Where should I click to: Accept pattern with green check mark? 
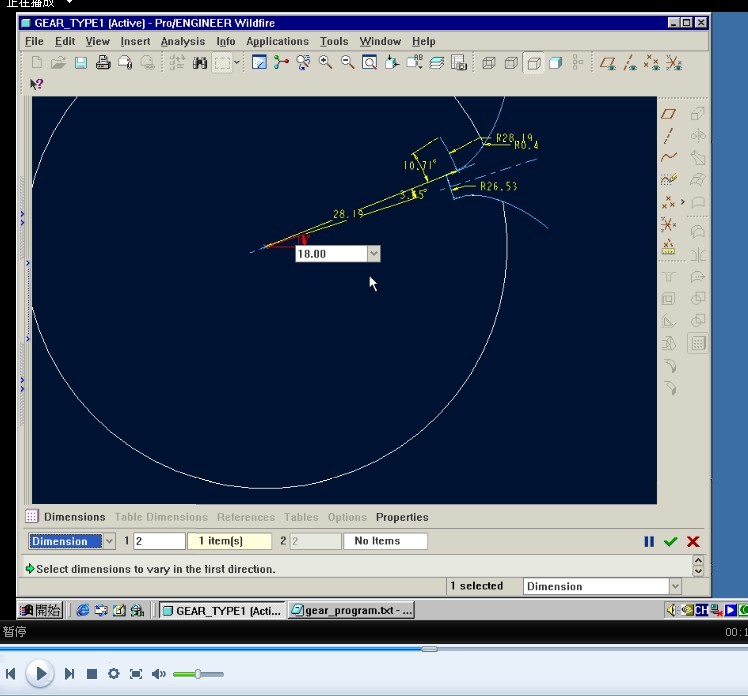click(x=670, y=541)
